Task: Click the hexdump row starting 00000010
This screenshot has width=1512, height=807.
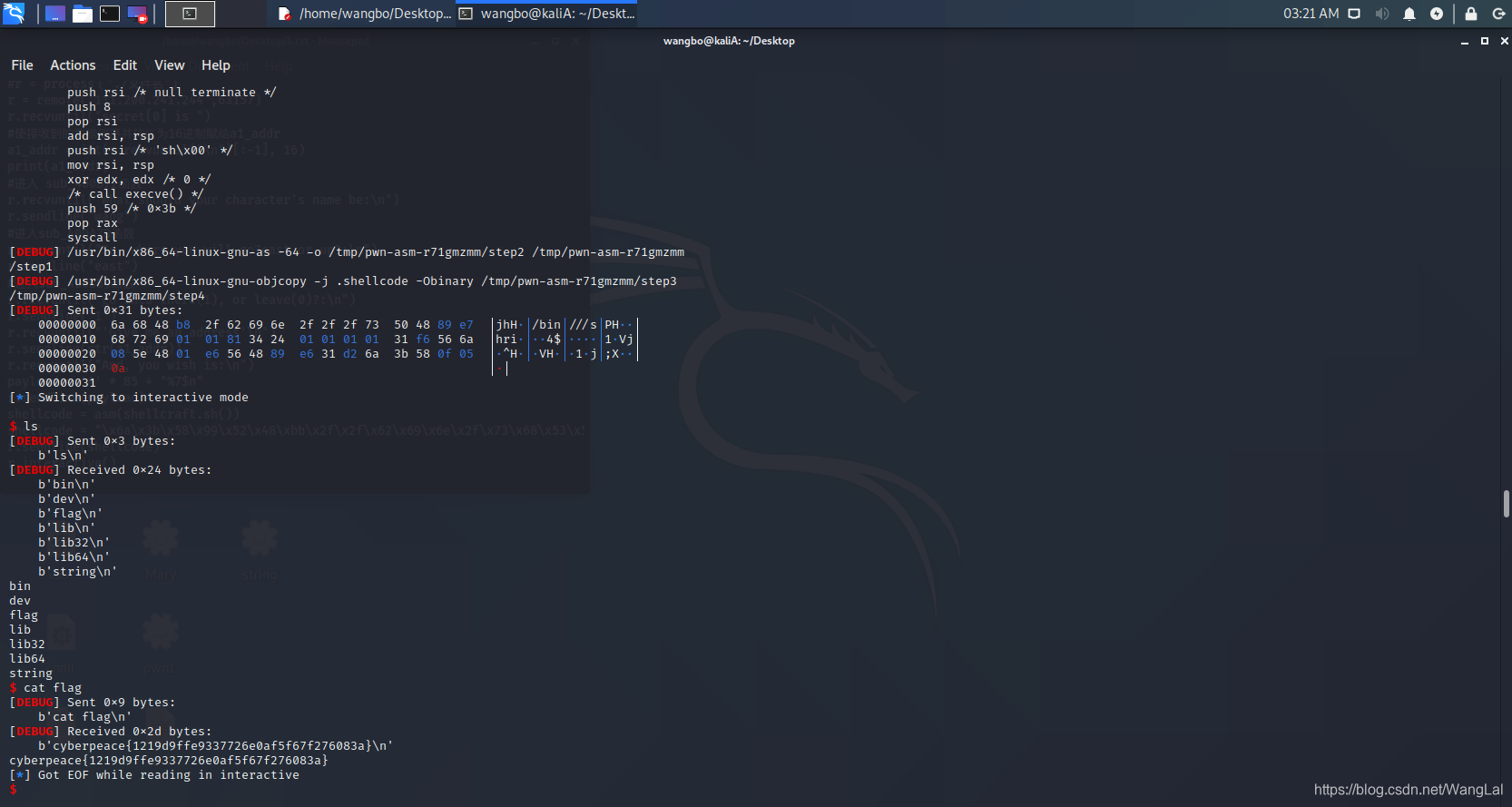Action: coord(336,340)
